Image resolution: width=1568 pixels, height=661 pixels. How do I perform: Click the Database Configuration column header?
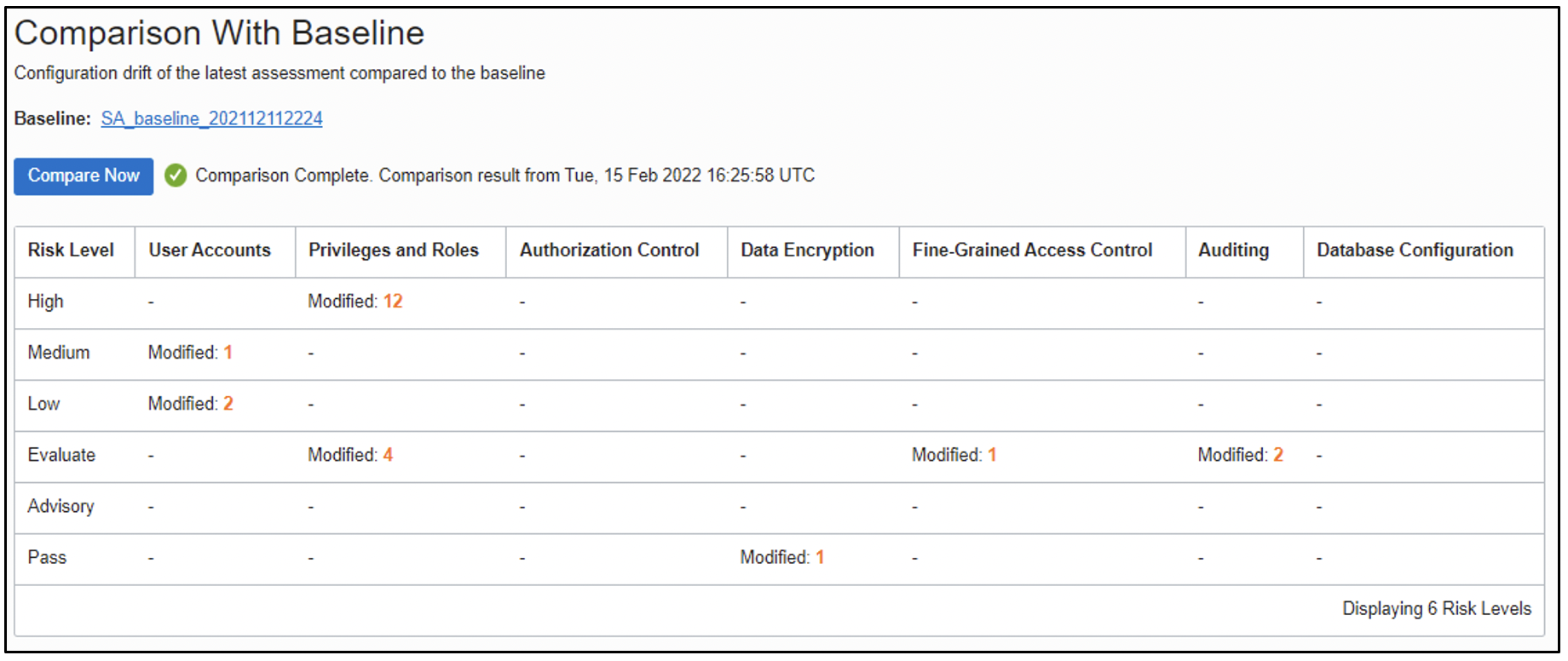1415,250
